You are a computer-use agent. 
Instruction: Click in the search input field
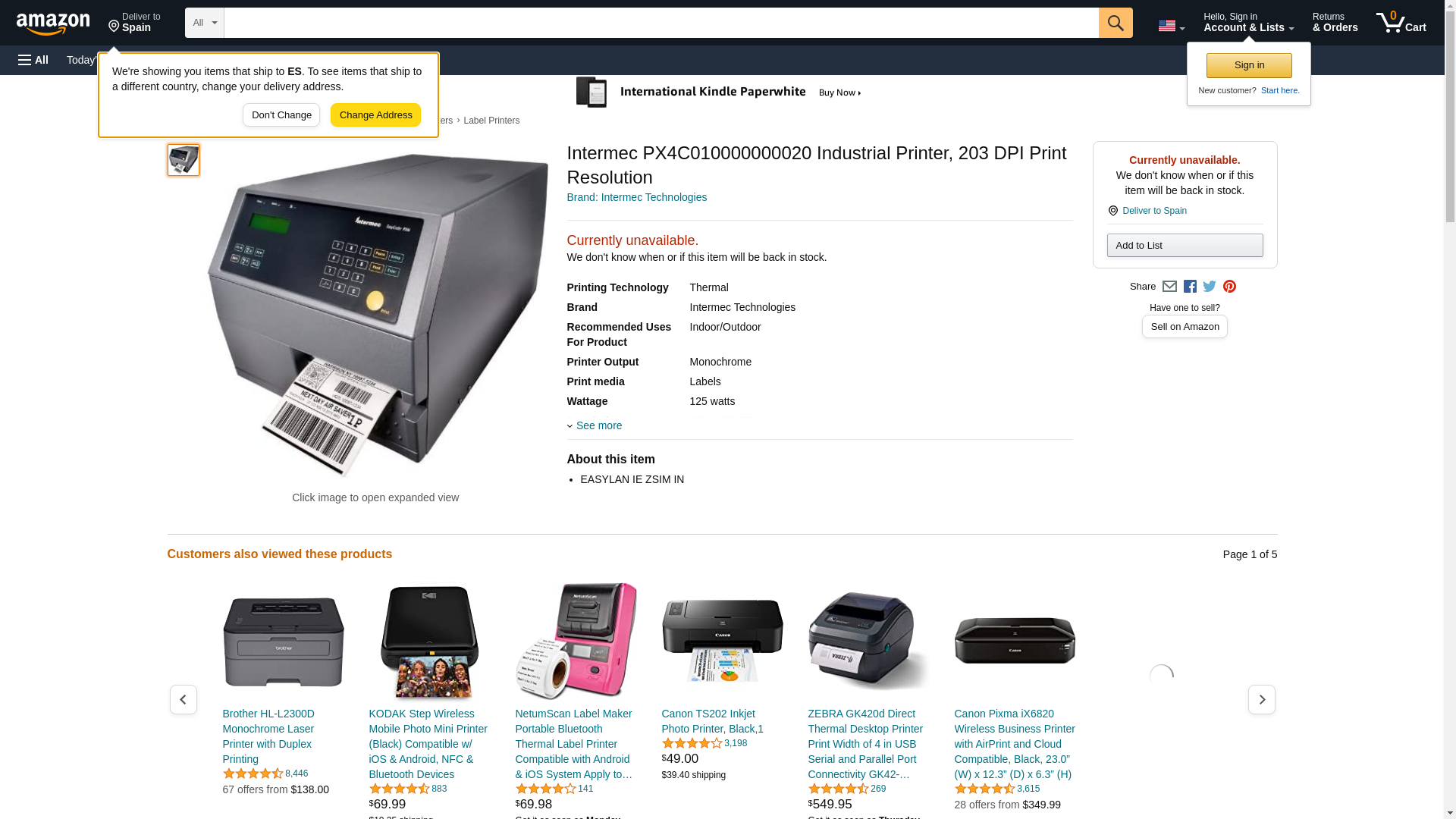coord(661,23)
